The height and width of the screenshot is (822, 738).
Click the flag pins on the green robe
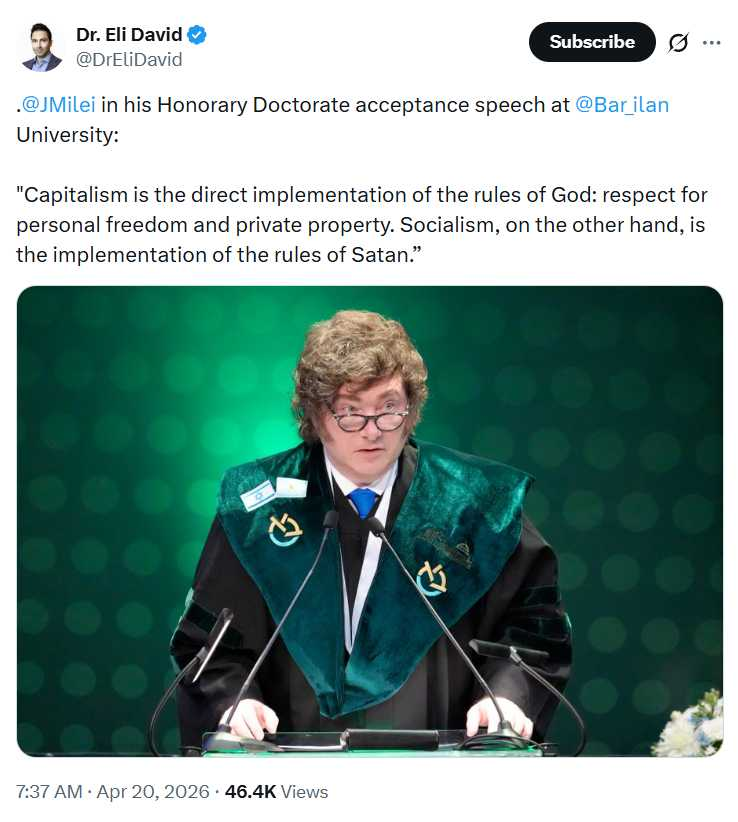point(274,492)
